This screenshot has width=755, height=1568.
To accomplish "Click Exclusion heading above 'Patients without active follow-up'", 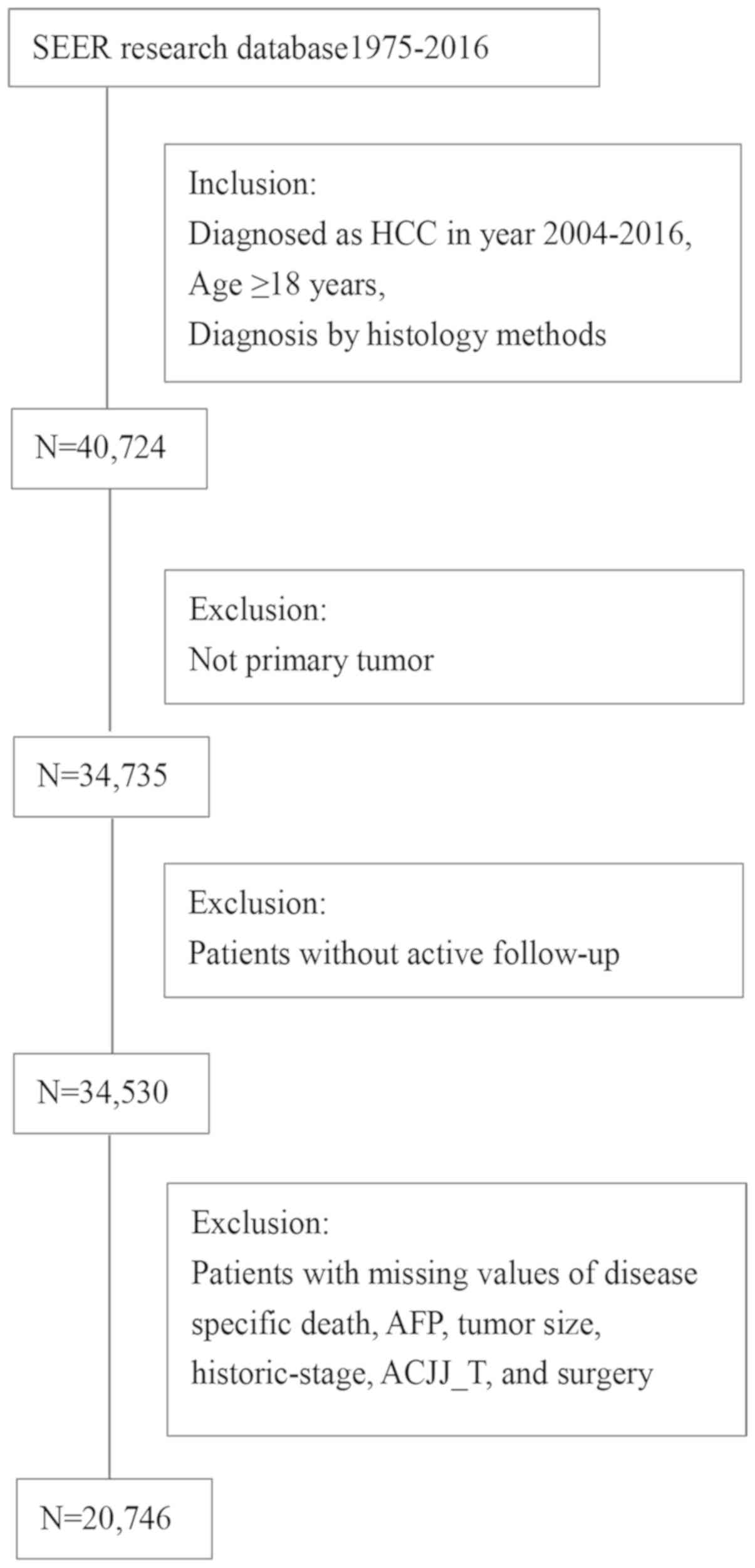I will (x=258, y=903).
